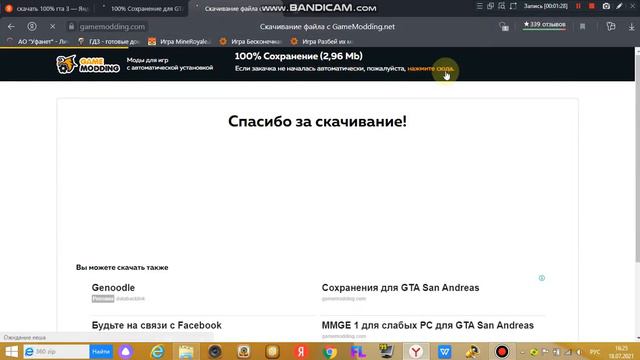Take a screenshot with the Bandicam camera icon

point(606,6)
